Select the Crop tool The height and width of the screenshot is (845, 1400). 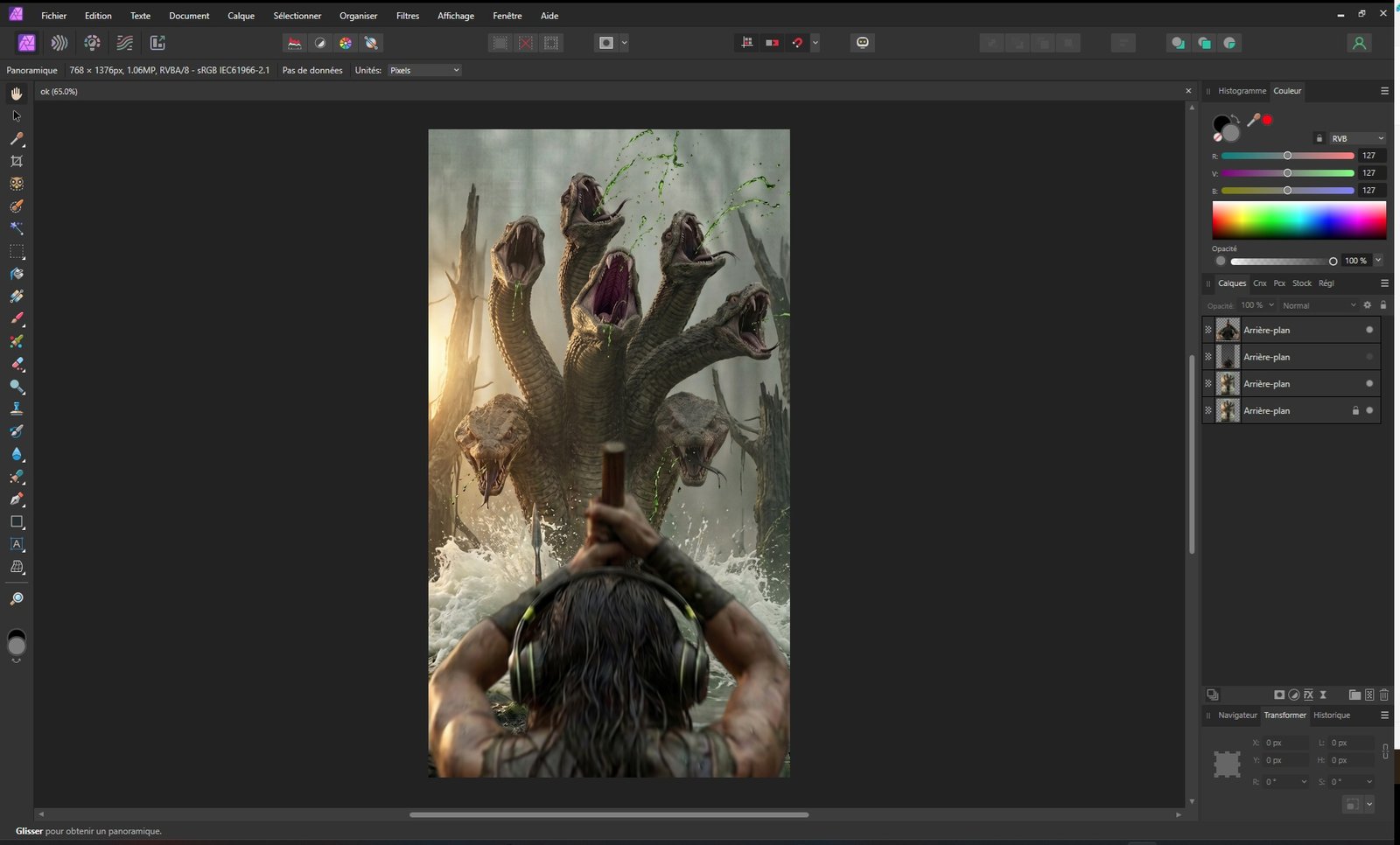click(x=17, y=161)
